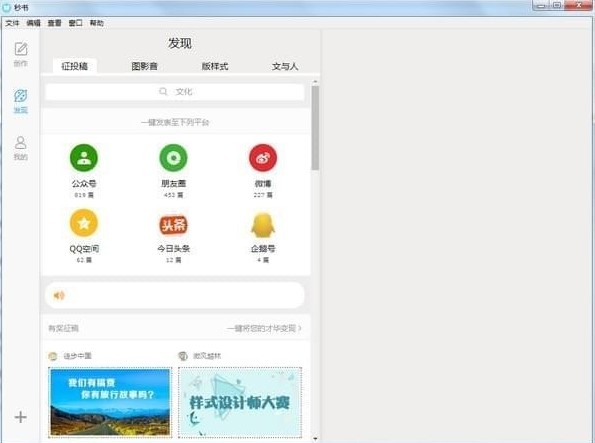The width and height of the screenshot is (595, 443).
Task: Select the 发现 discover icon in sidebar
Action: coord(21,96)
